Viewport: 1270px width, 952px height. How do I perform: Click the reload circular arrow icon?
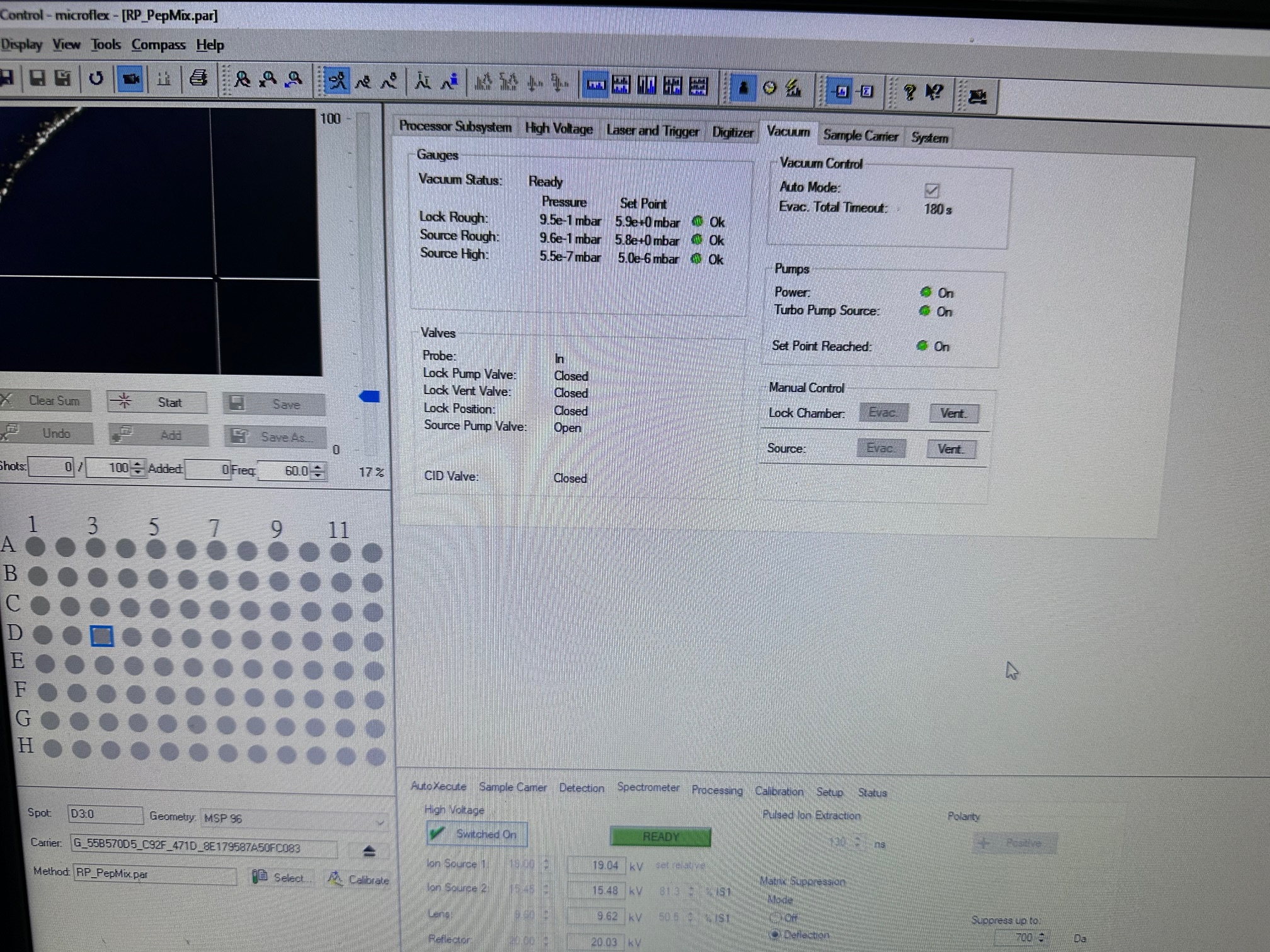click(96, 79)
